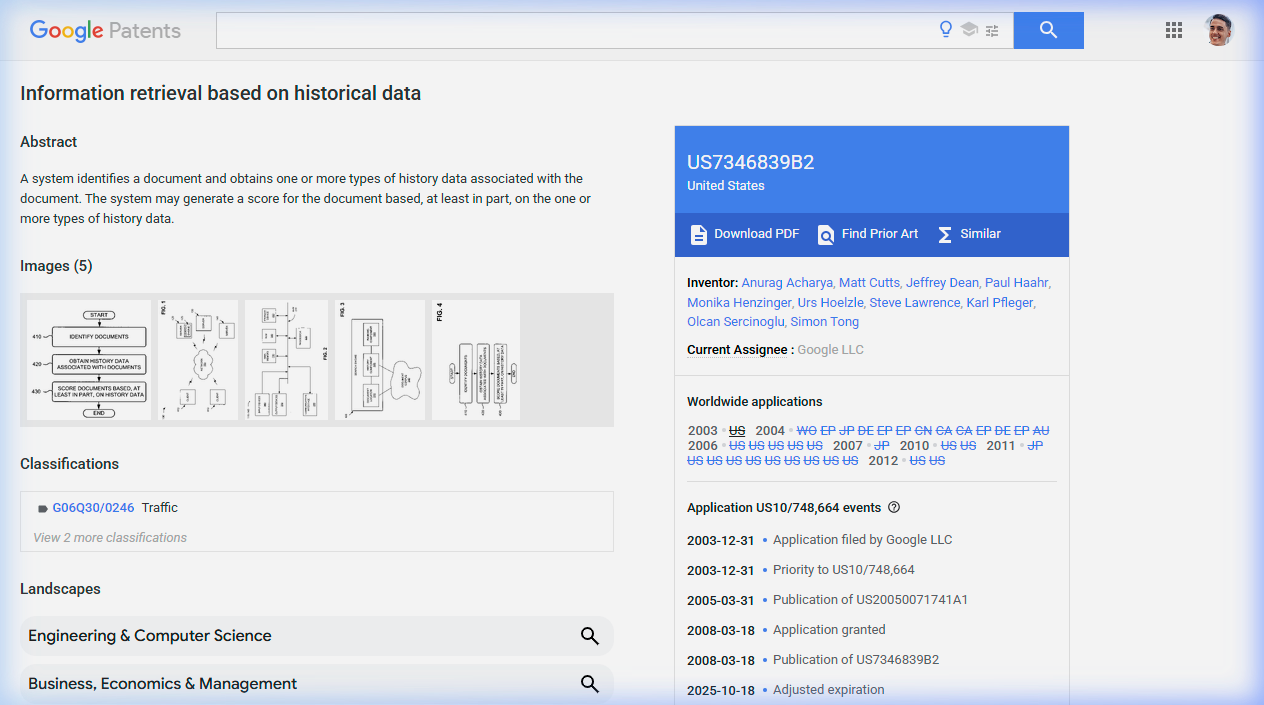The height and width of the screenshot is (705, 1264).
Task: Open inventor Karl Pfleger link
Action: [x=1000, y=302]
